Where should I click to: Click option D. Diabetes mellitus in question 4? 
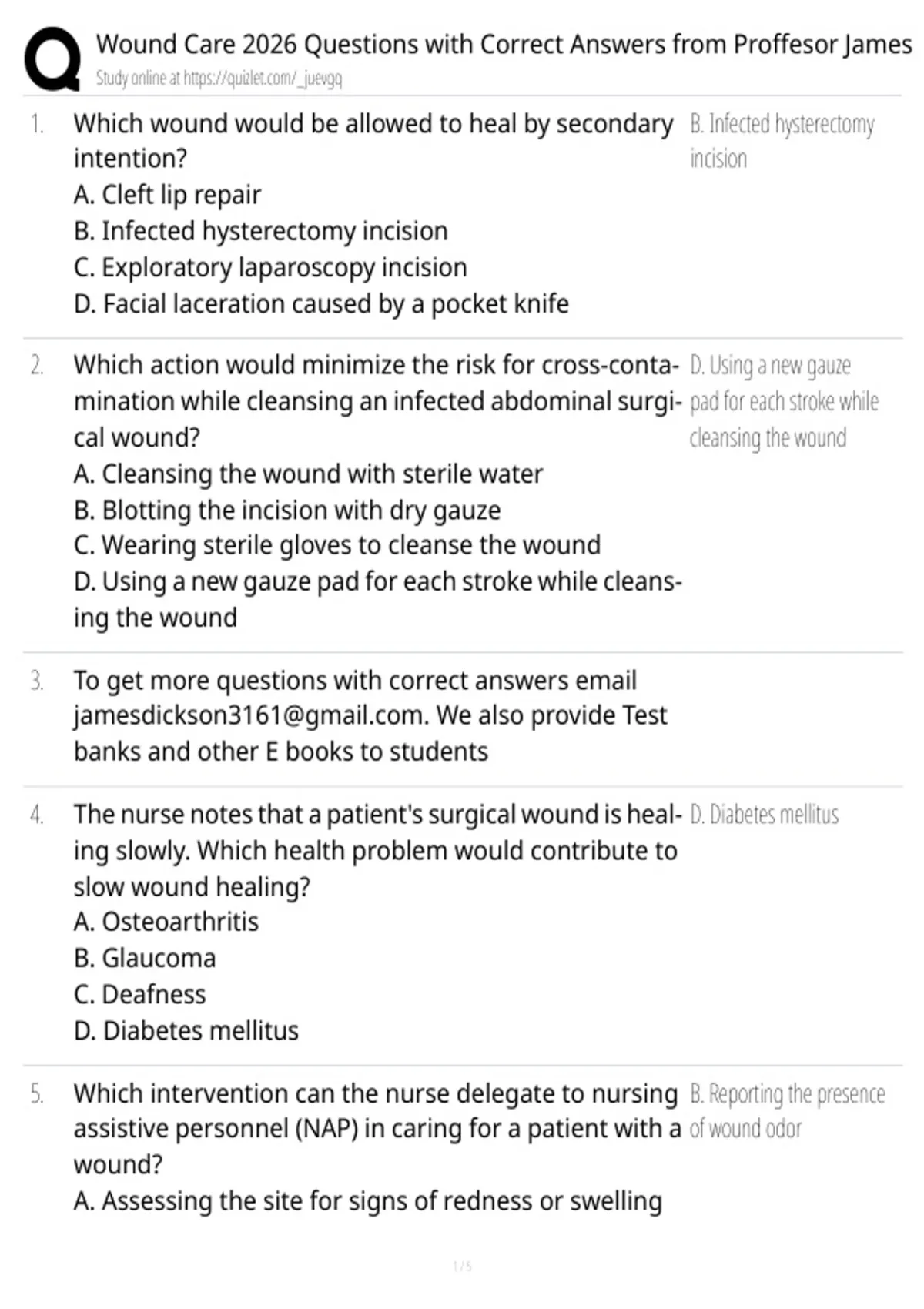[x=186, y=1030]
